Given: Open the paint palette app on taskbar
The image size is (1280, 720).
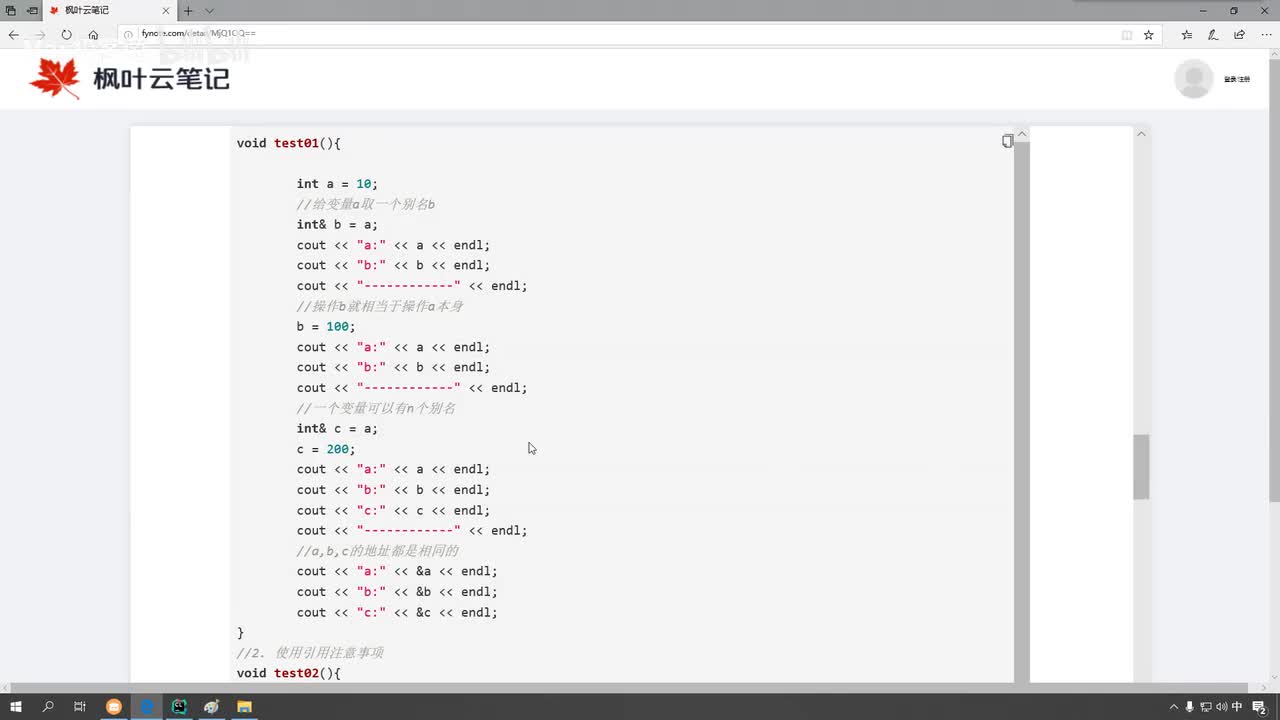Looking at the screenshot, I should click(211, 707).
